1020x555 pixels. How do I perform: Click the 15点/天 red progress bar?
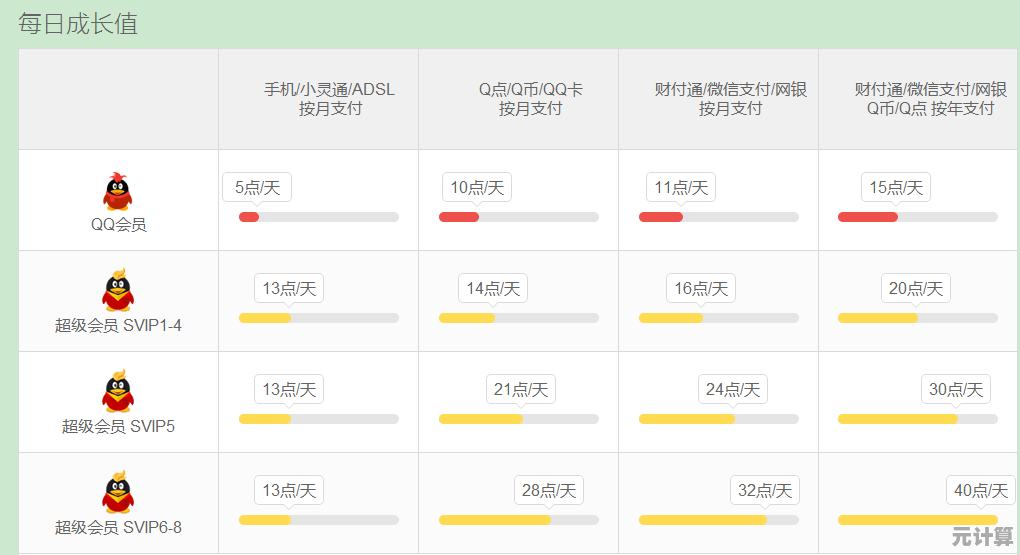click(917, 217)
